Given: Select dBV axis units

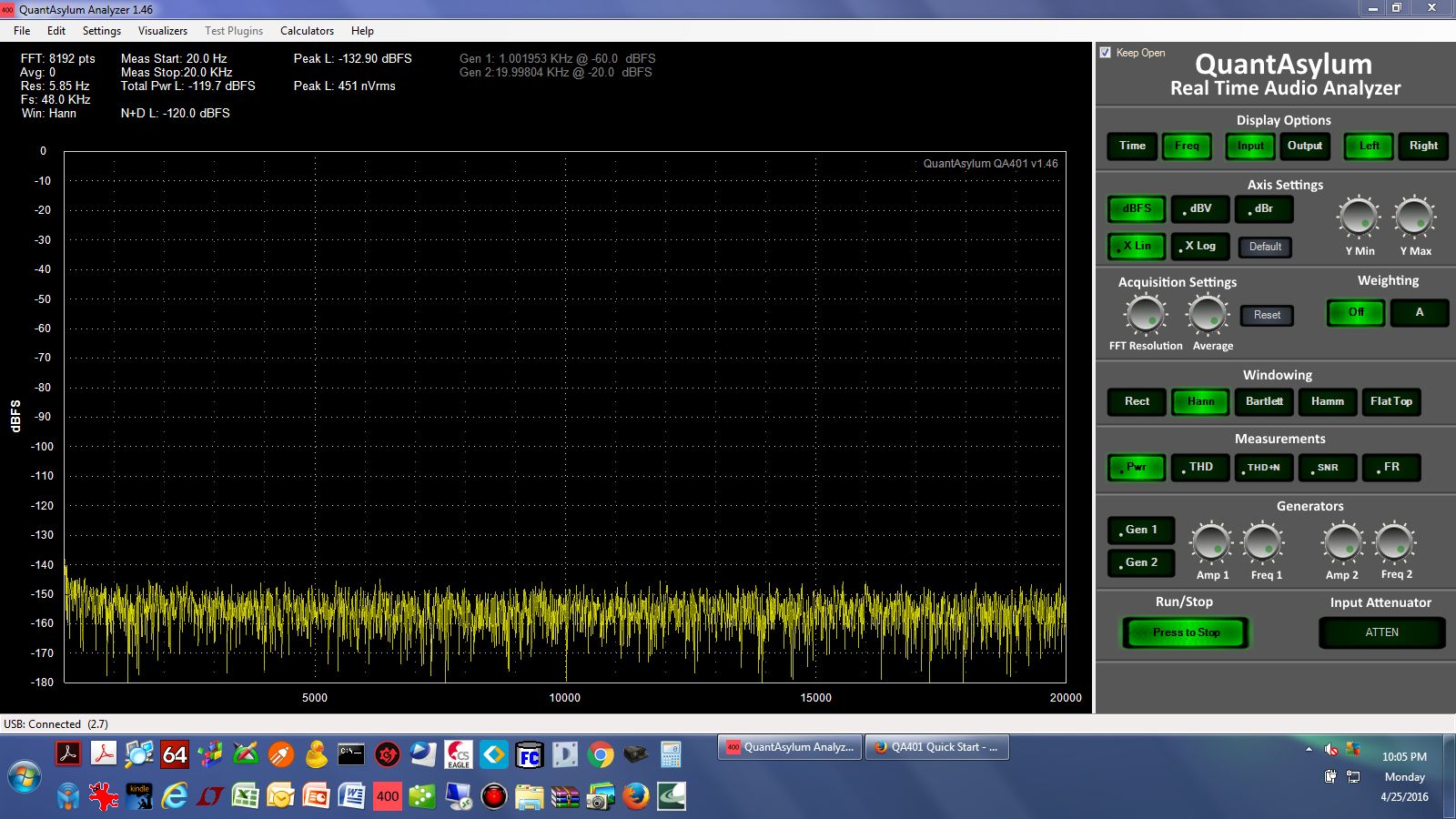Looking at the screenshot, I should click(1200, 208).
